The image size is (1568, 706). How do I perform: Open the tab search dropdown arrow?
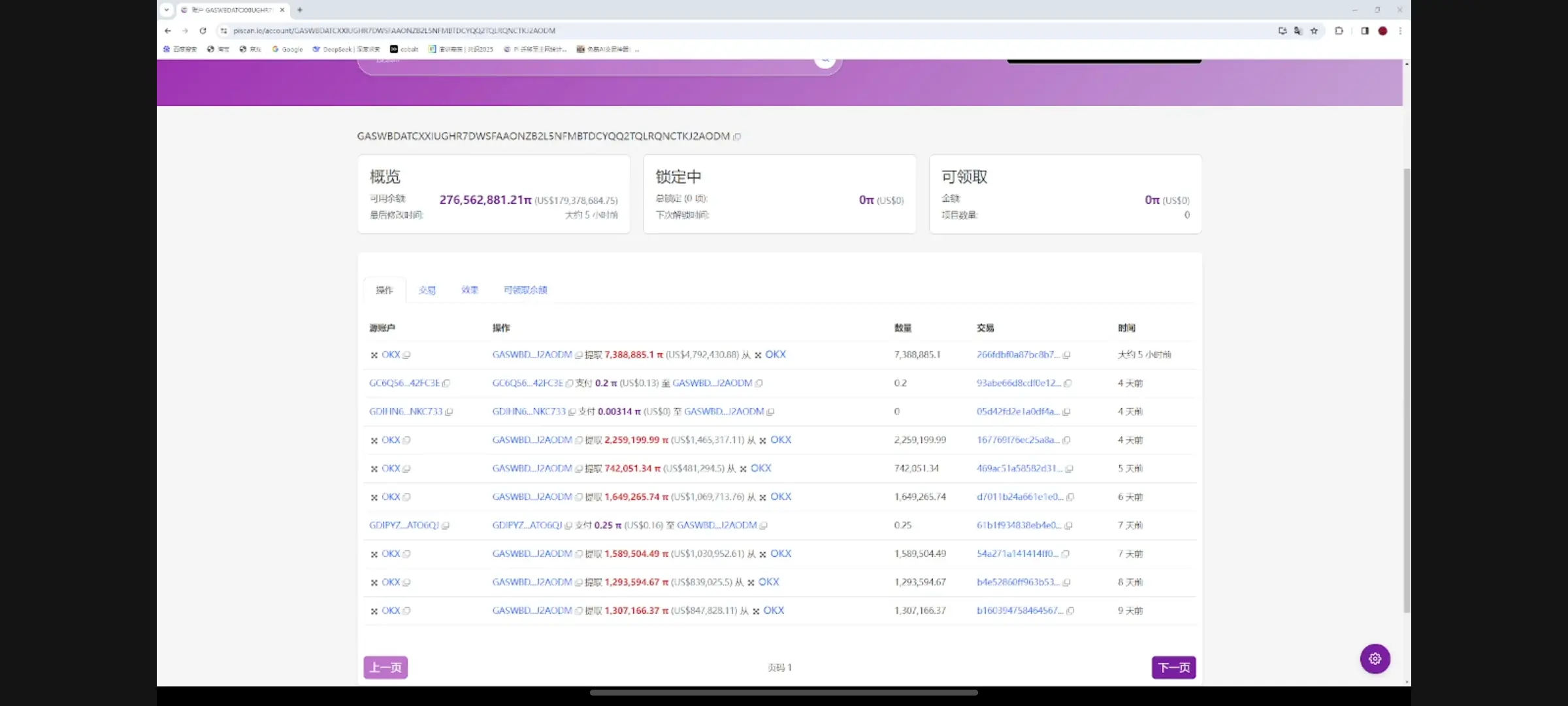tap(167, 10)
